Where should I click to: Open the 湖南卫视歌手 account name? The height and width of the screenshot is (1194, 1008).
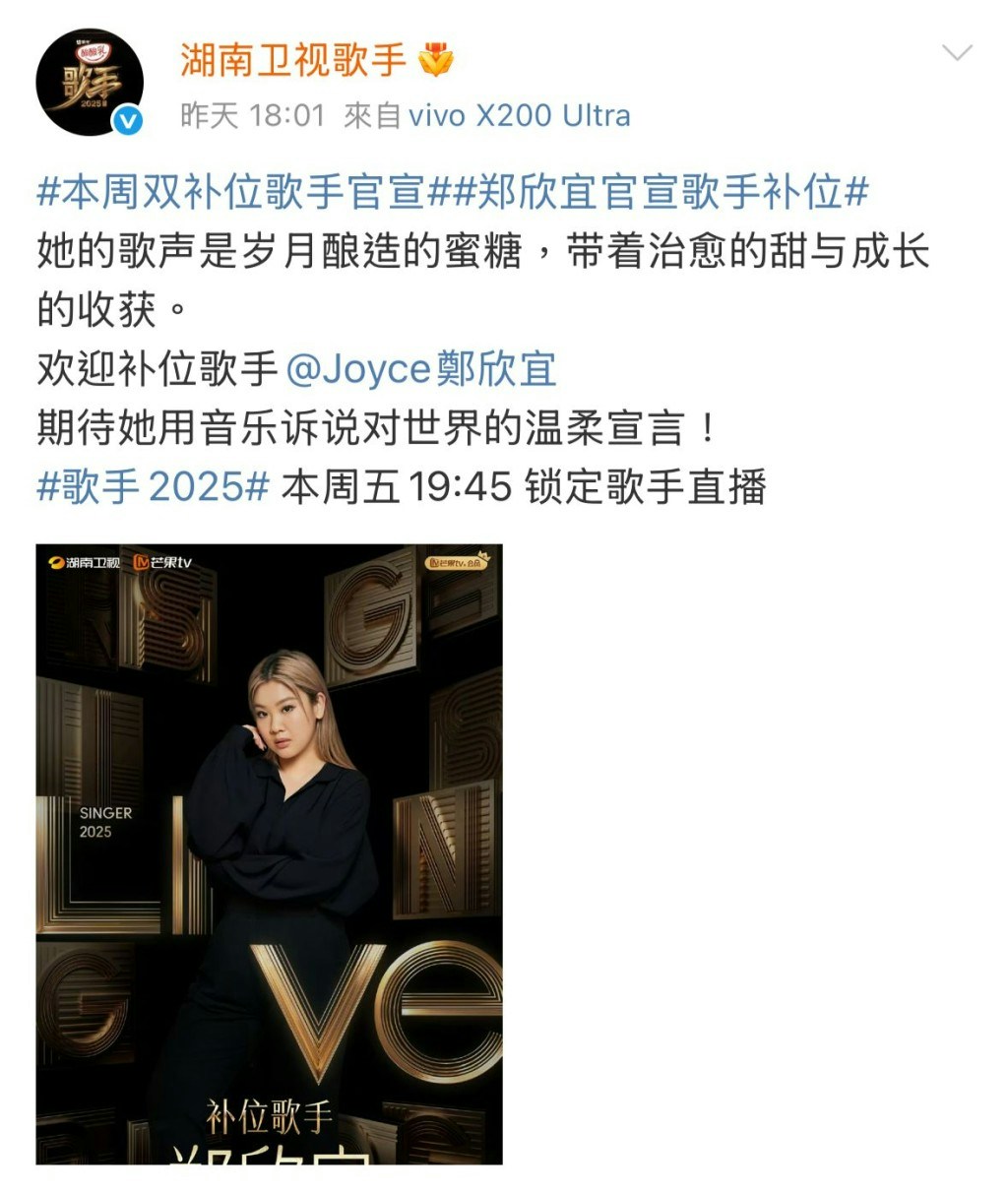click(x=293, y=60)
